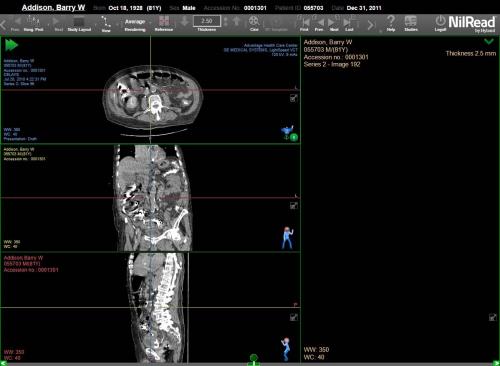Click patient name Addison, Barry W link
Viewport: 500px width, 366px height.
click(x=53, y=8)
